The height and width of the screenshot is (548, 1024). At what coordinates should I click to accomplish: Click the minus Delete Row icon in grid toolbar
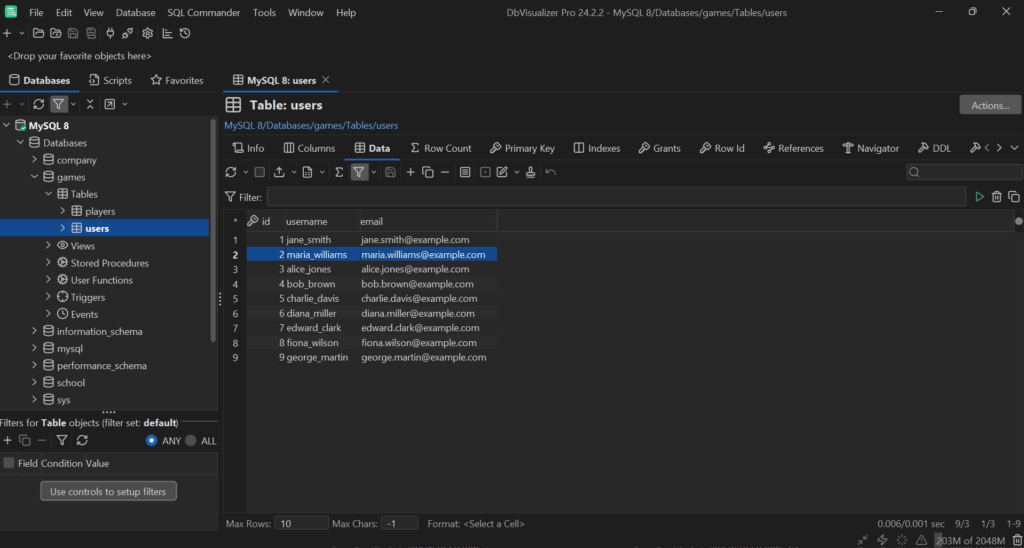point(445,172)
